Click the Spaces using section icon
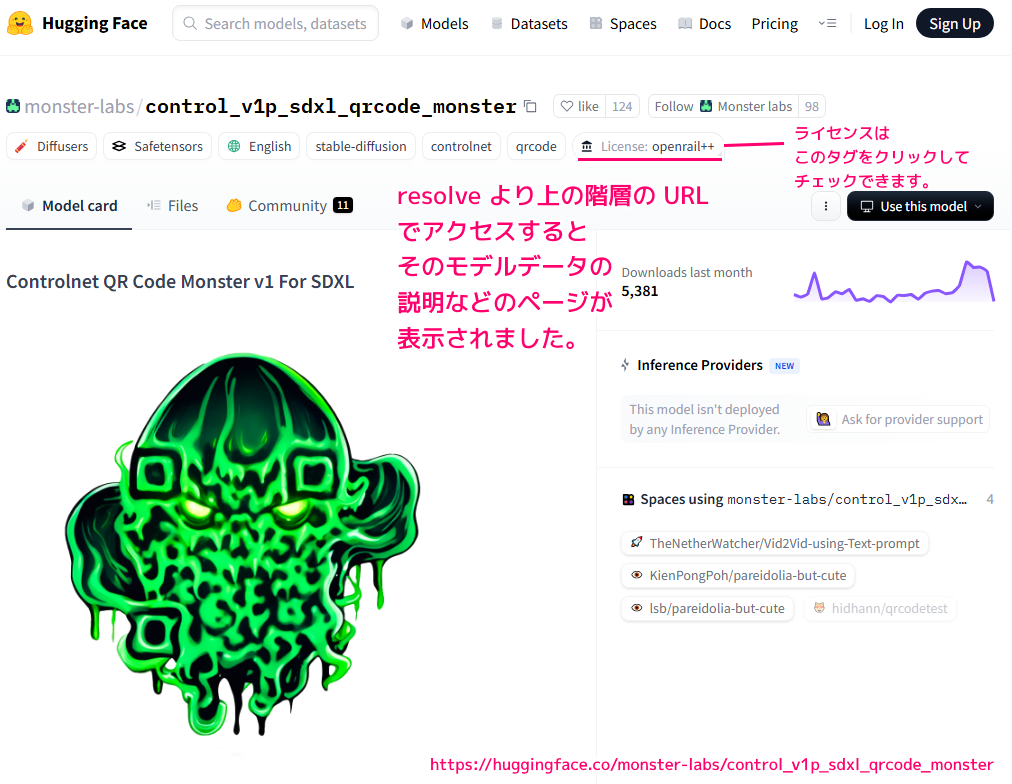 [628, 499]
